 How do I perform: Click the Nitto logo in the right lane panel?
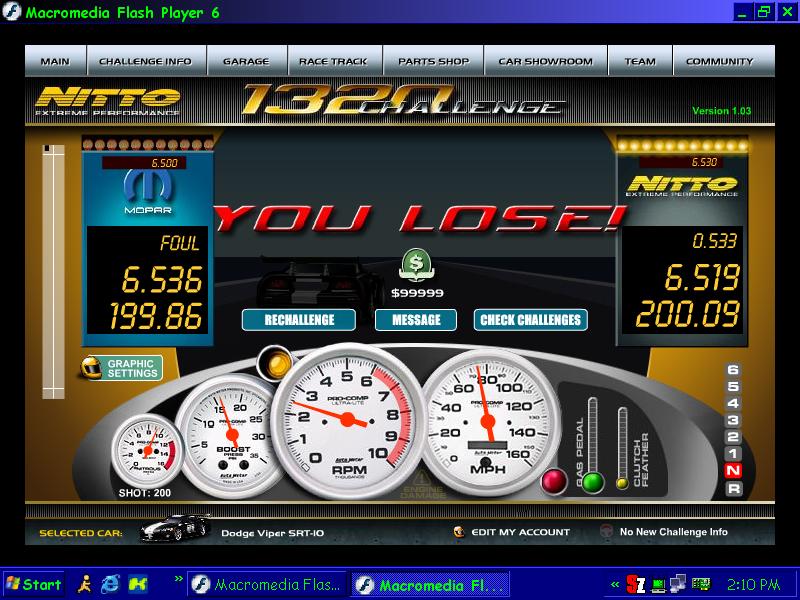pyautogui.click(x=682, y=186)
